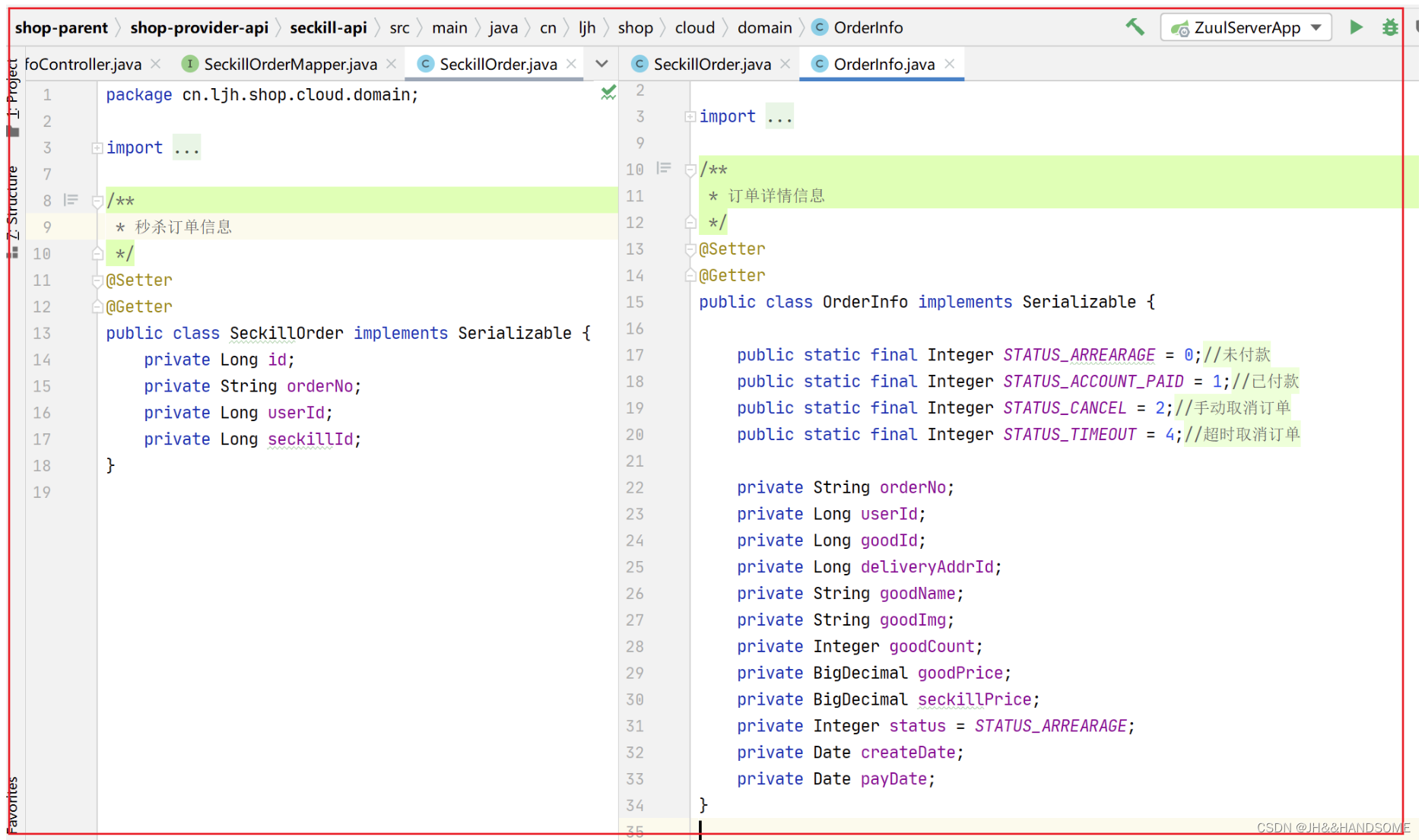Click the seckillPrice field

tap(975, 699)
